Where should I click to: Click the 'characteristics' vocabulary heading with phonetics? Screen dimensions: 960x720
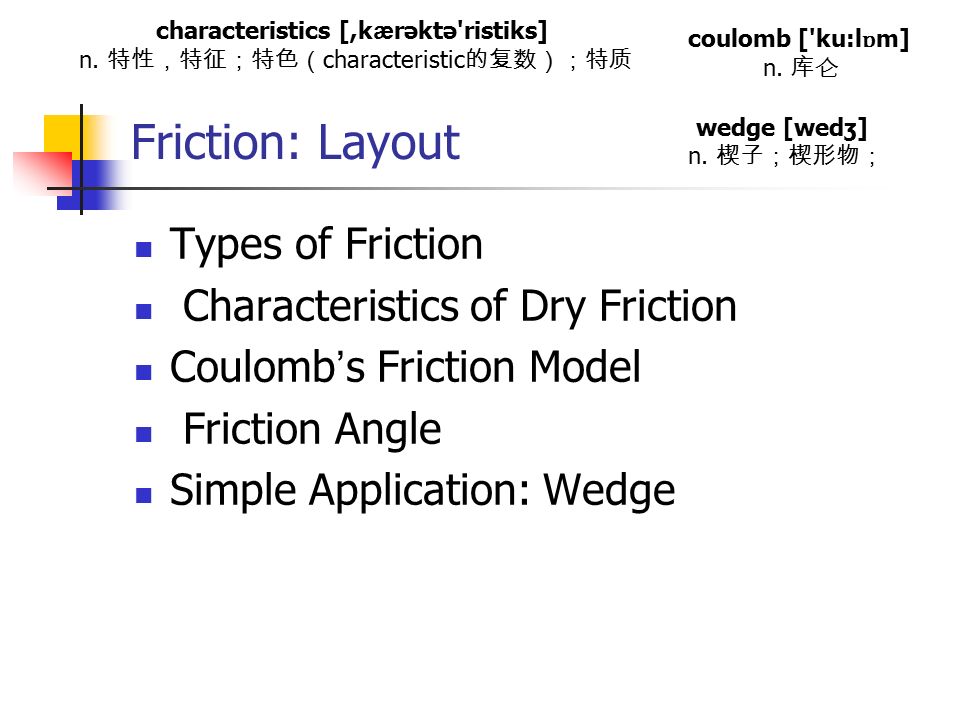pos(351,31)
